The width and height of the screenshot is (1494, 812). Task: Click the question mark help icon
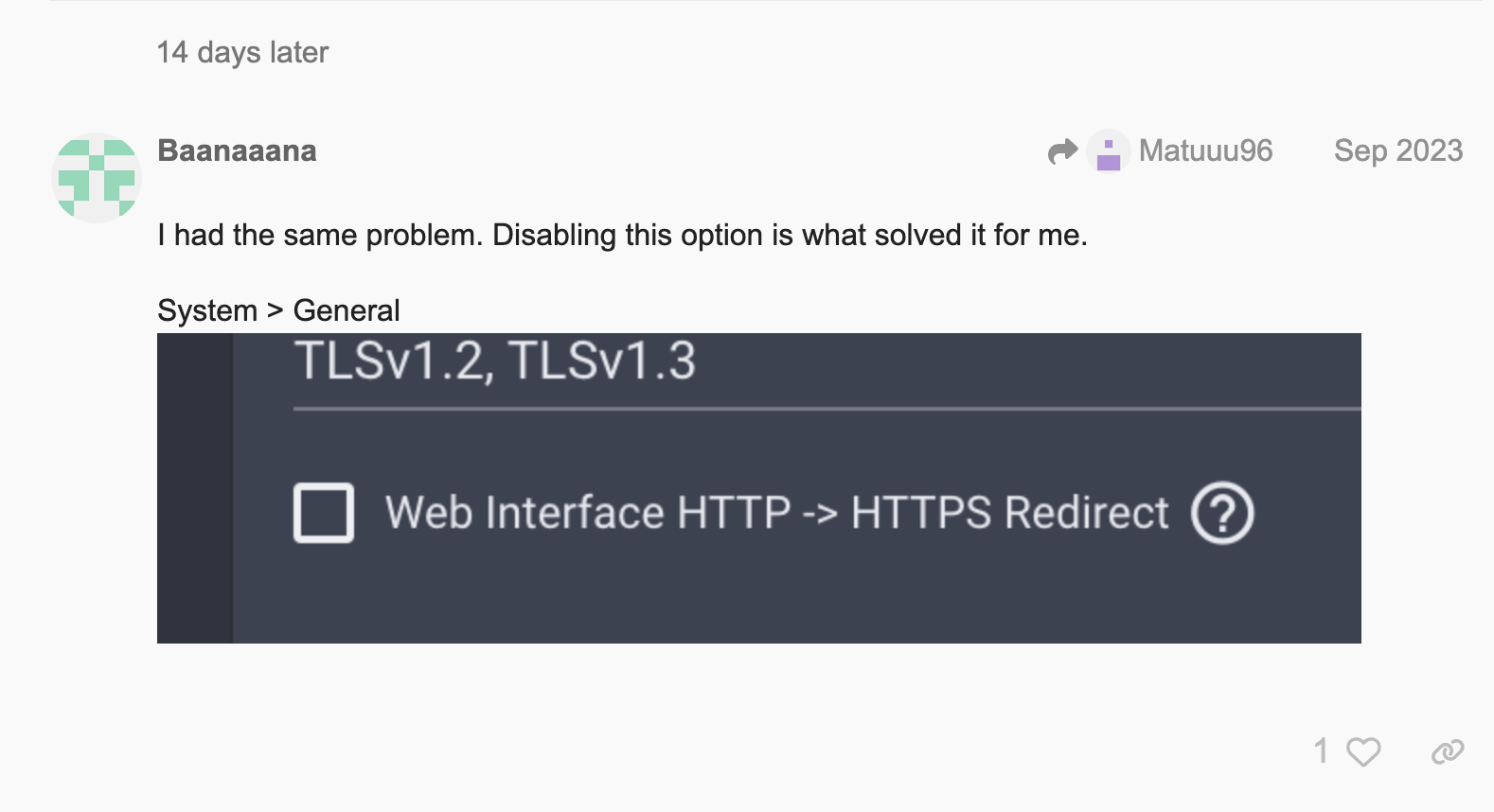[1221, 514]
